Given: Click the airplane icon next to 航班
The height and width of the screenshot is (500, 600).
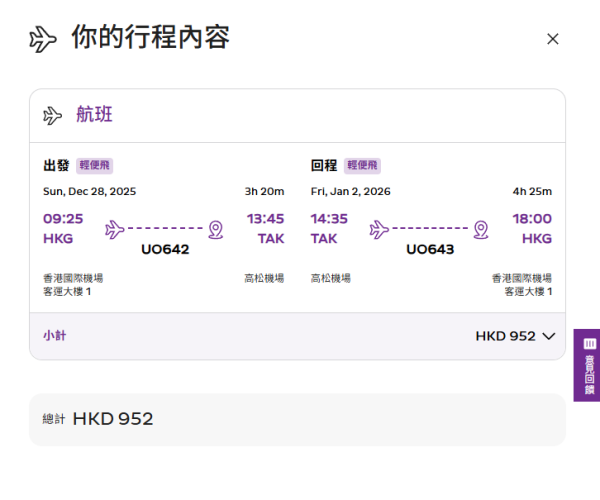Looking at the screenshot, I should pyautogui.click(x=52, y=116).
